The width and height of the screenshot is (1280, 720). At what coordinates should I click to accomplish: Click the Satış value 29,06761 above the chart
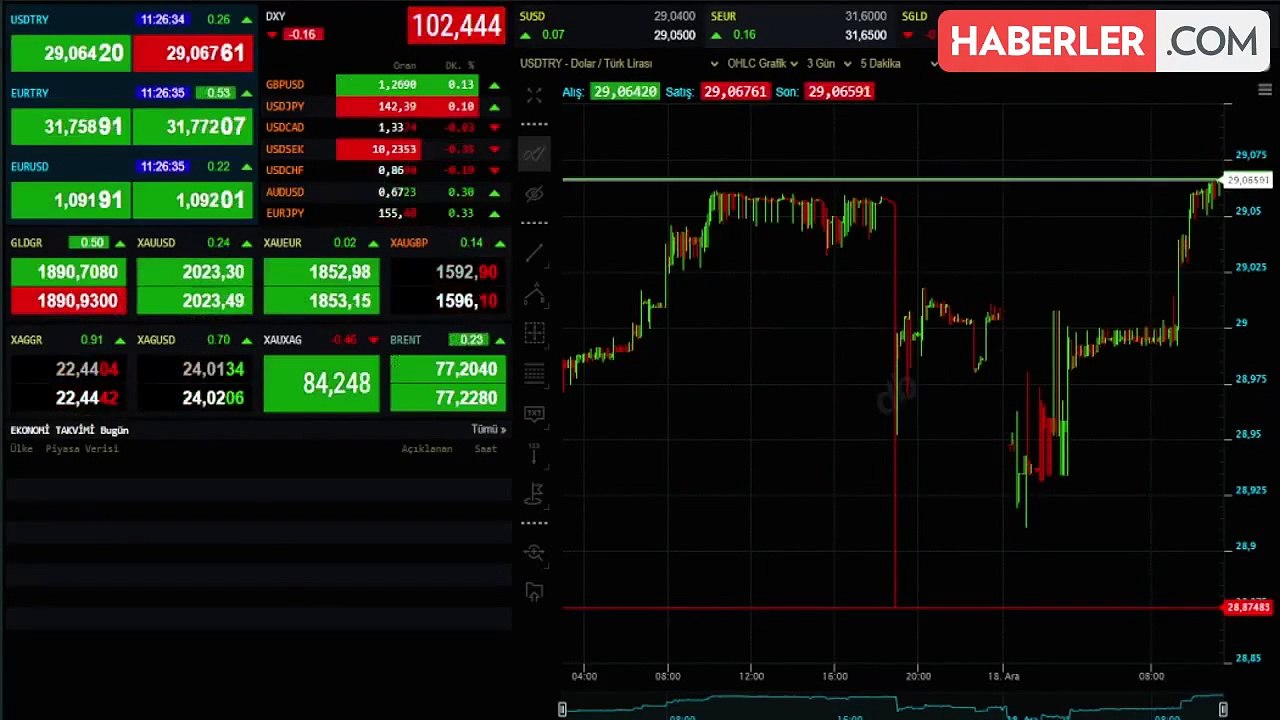[x=734, y=92]
